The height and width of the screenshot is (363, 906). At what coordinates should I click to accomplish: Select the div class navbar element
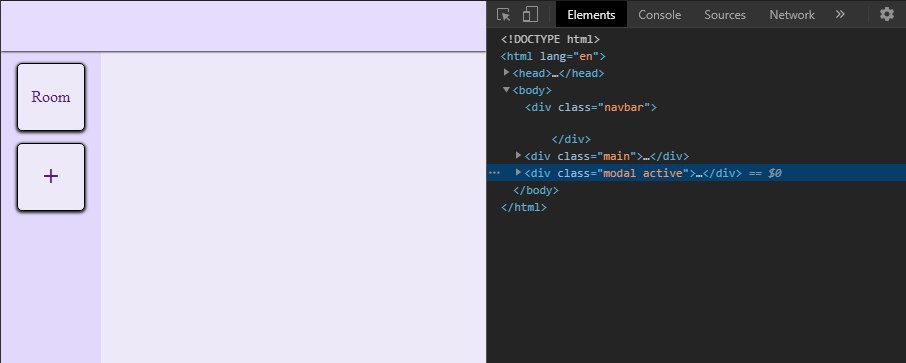coord(591,108)
